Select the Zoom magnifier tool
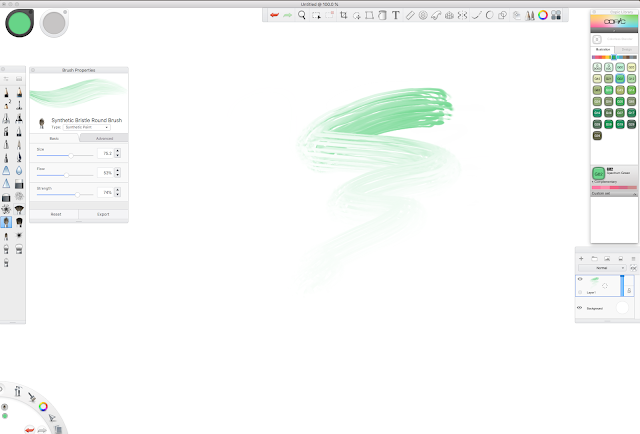The image size is (640, 434). pos(302,15)
